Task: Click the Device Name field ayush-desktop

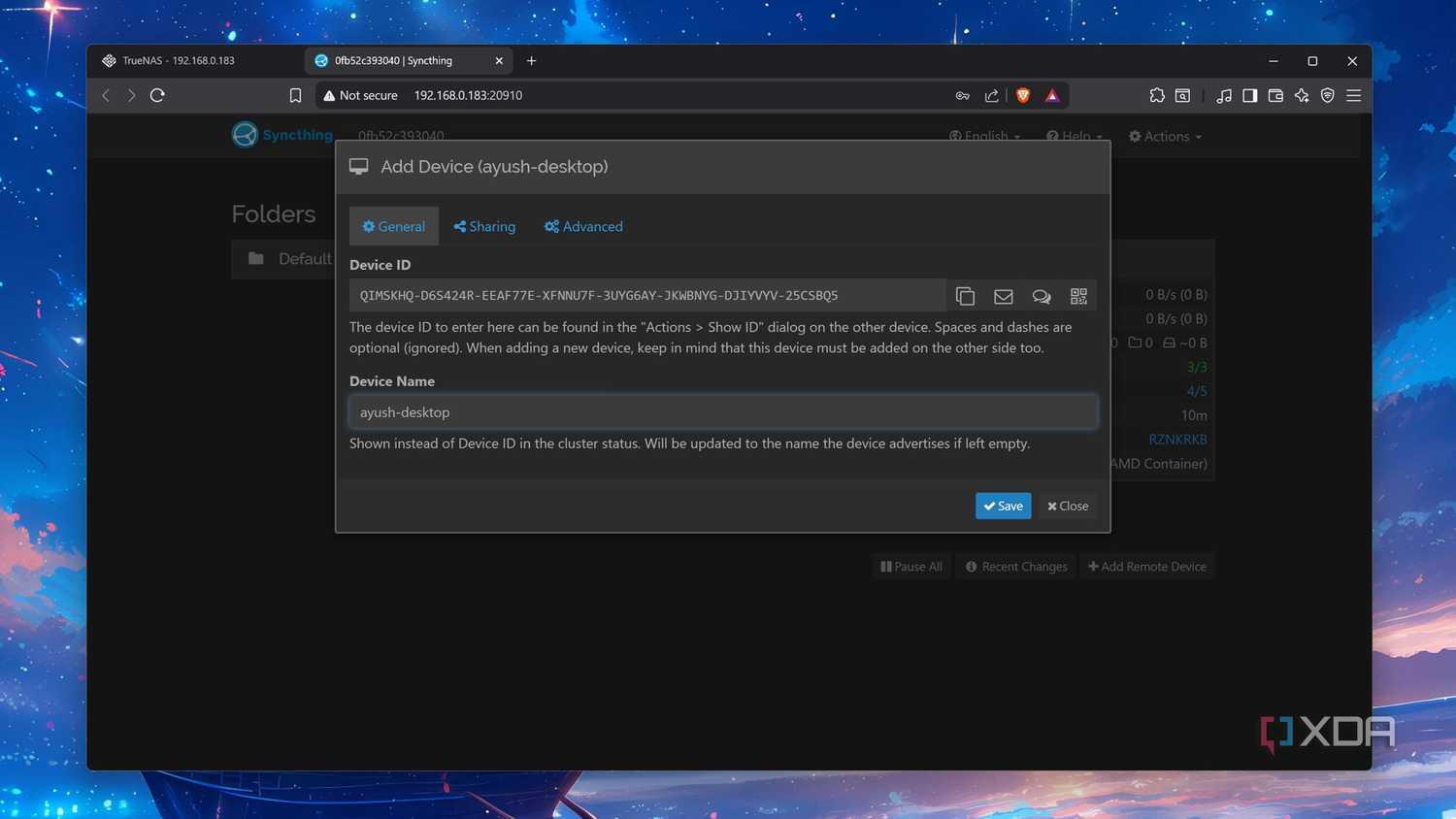Action: pyautogui.click(x=723, y=412)
